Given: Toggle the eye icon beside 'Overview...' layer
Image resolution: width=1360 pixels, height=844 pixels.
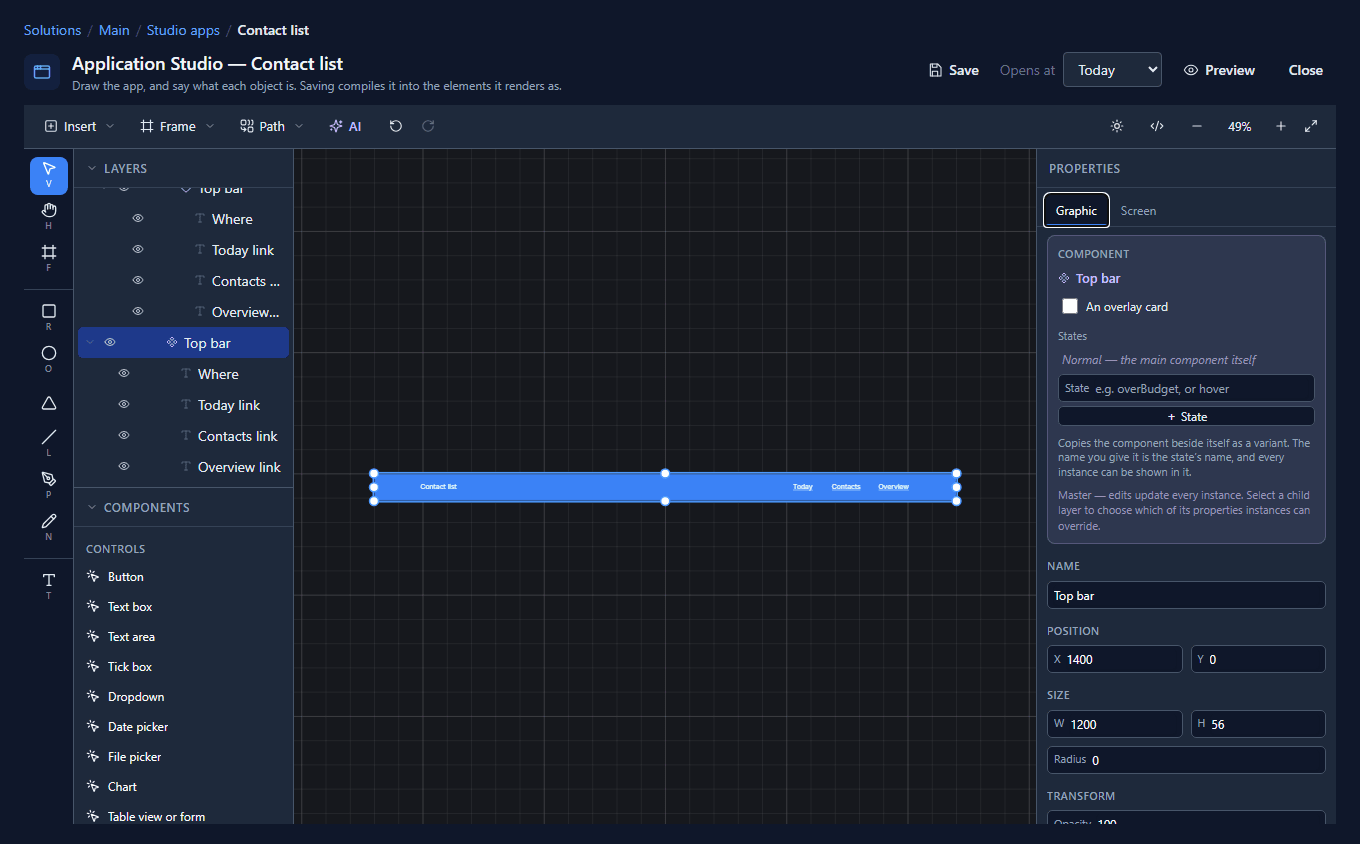Looking at the screenshot, I should (x=138, y=312).
